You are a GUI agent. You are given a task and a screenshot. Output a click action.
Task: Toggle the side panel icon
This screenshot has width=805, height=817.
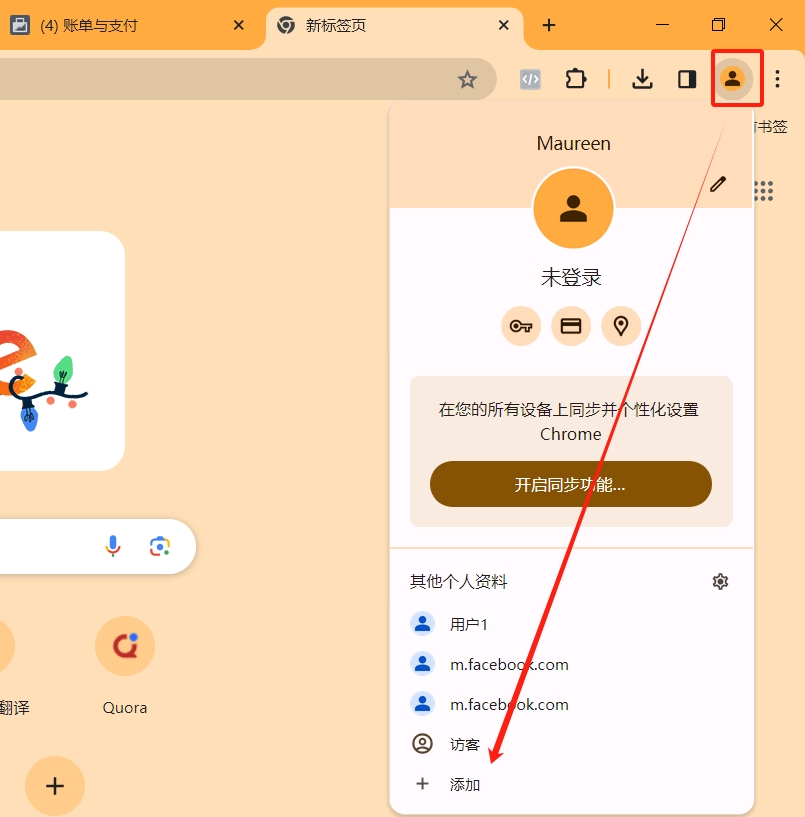pyautogui.click(x=687, y=79)
